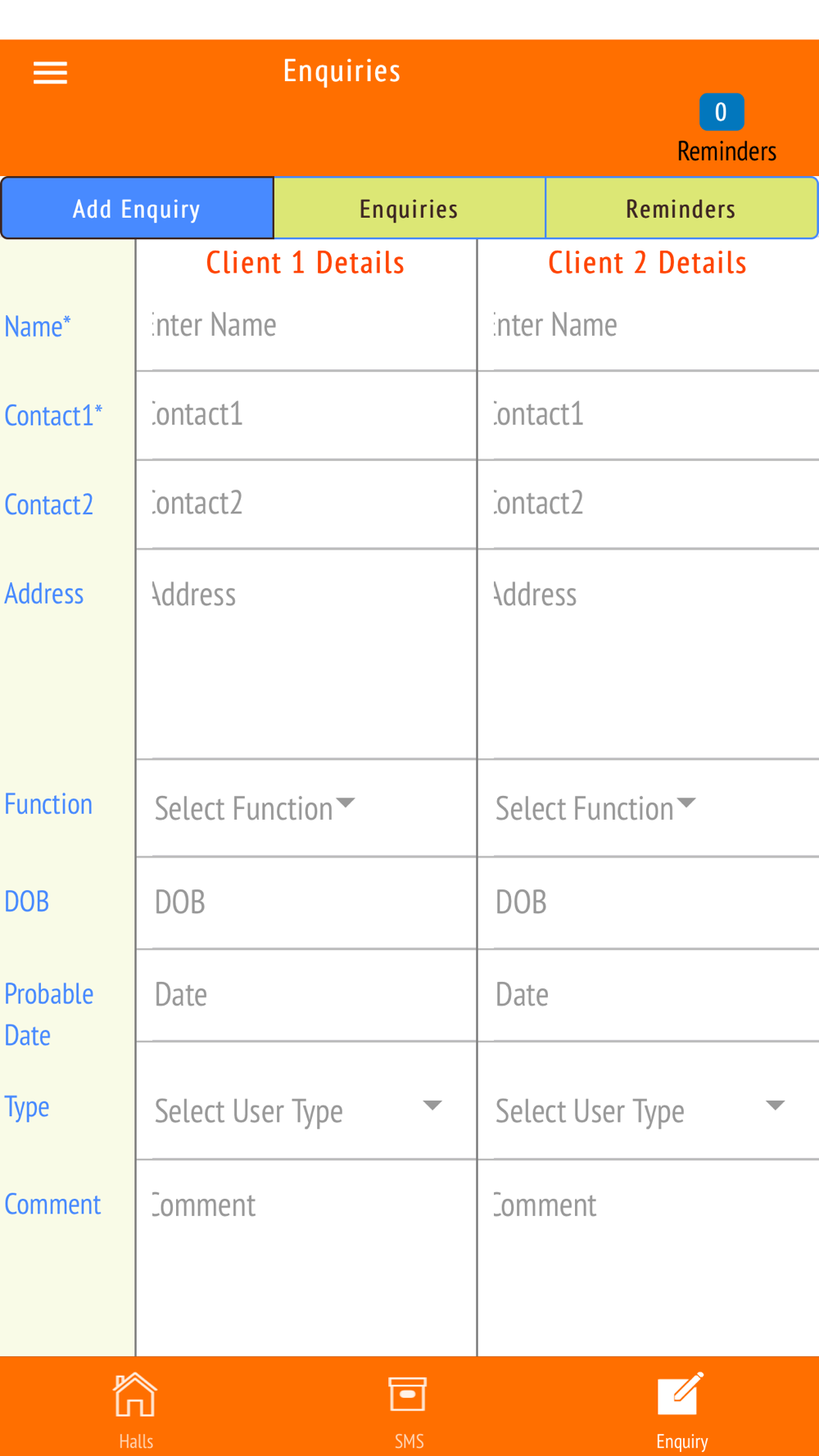This screenshot has height=1456, width=819.
Task: Open Client 2 Select User Type dropdown
Action: (x=640, y=1110)
